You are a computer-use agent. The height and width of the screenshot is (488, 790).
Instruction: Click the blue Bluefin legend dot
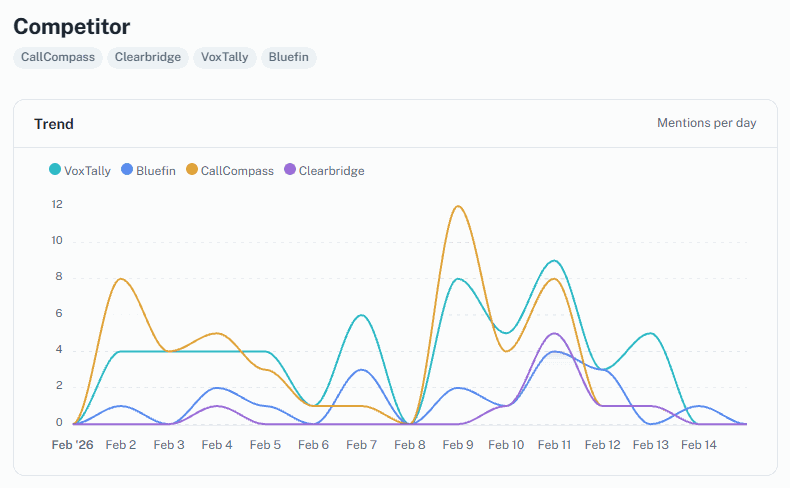point(127,170)
